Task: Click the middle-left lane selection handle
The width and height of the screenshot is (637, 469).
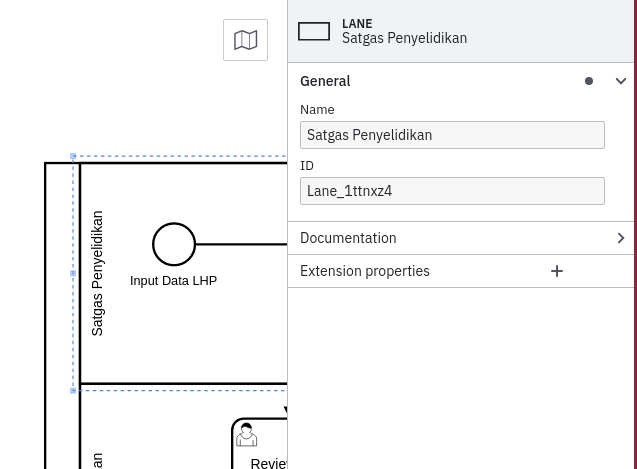Action: (73, 273)
